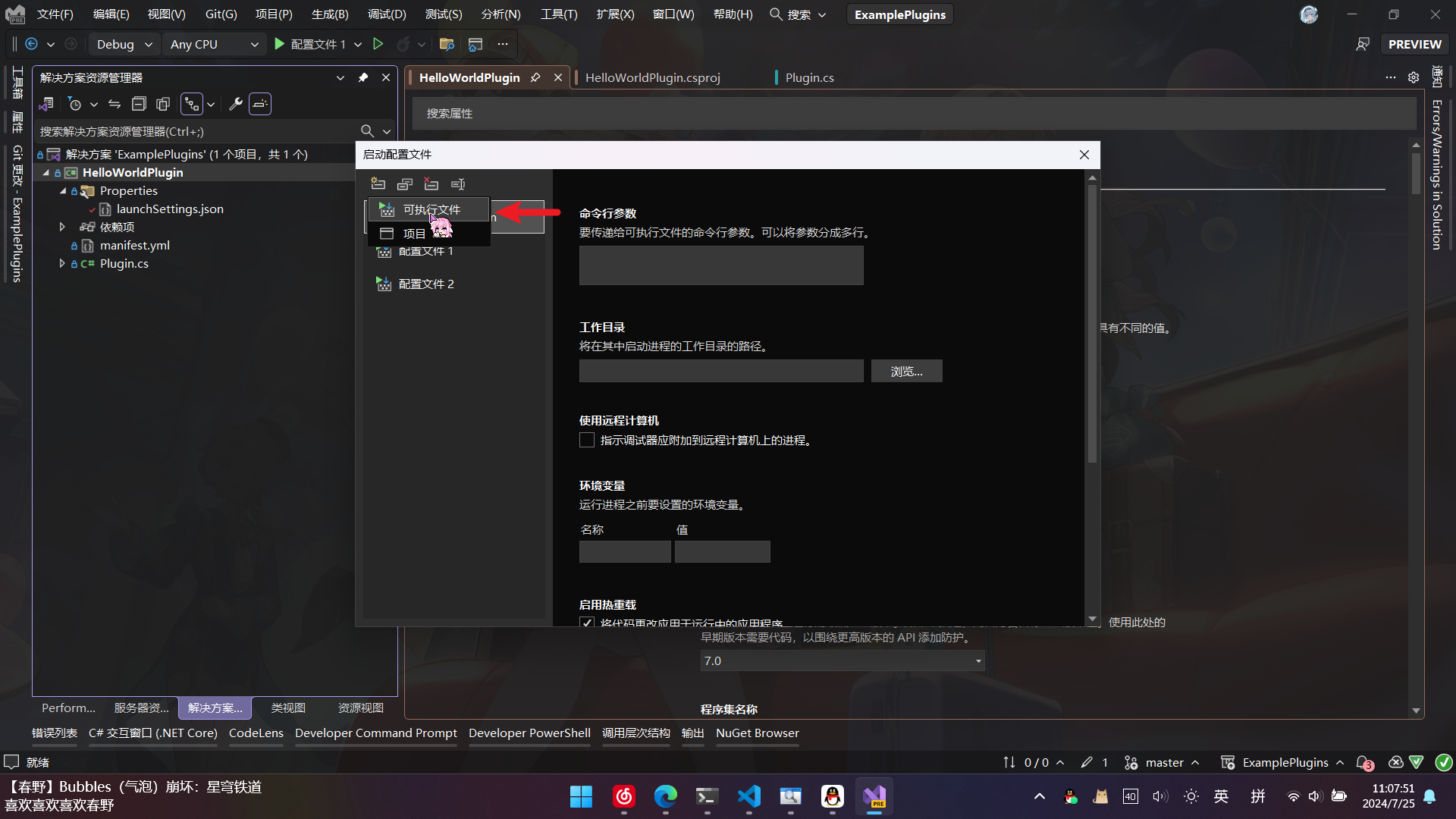
Task: Switch to the Plugin.cs tab
Action: click(x=808, y=77)
